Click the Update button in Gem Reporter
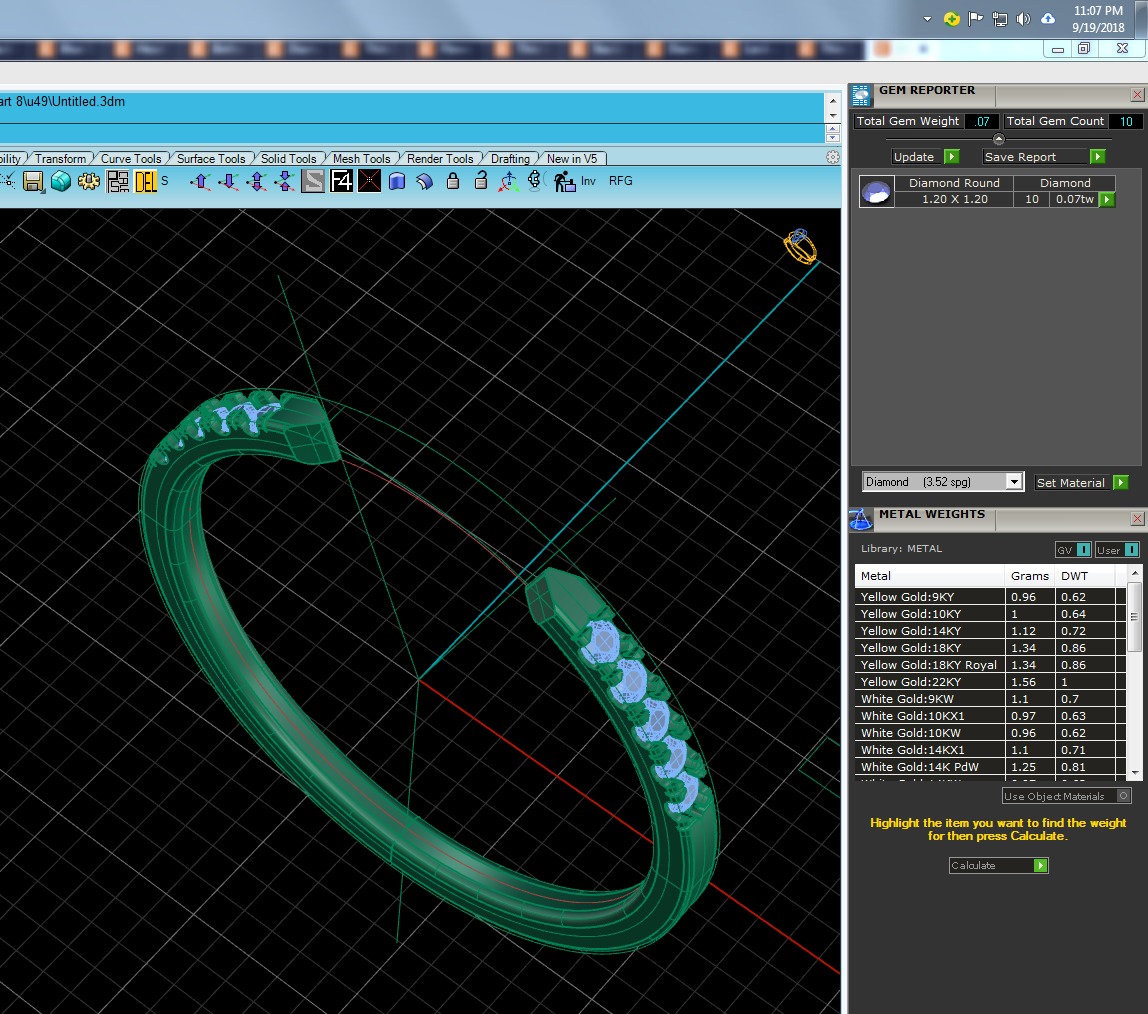The height and width of the screenshot is (1014, 1148). 925,157
